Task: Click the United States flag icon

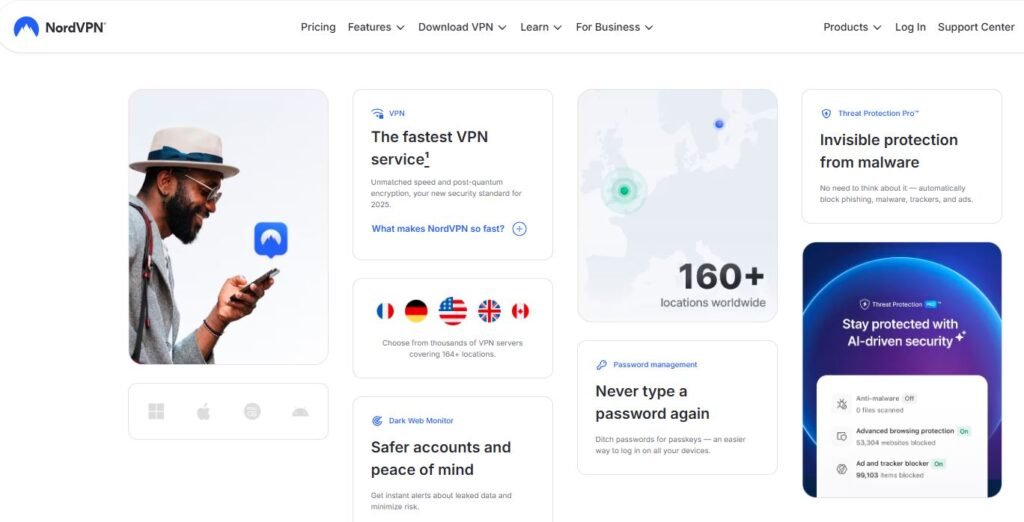Action: coord(453,311)
